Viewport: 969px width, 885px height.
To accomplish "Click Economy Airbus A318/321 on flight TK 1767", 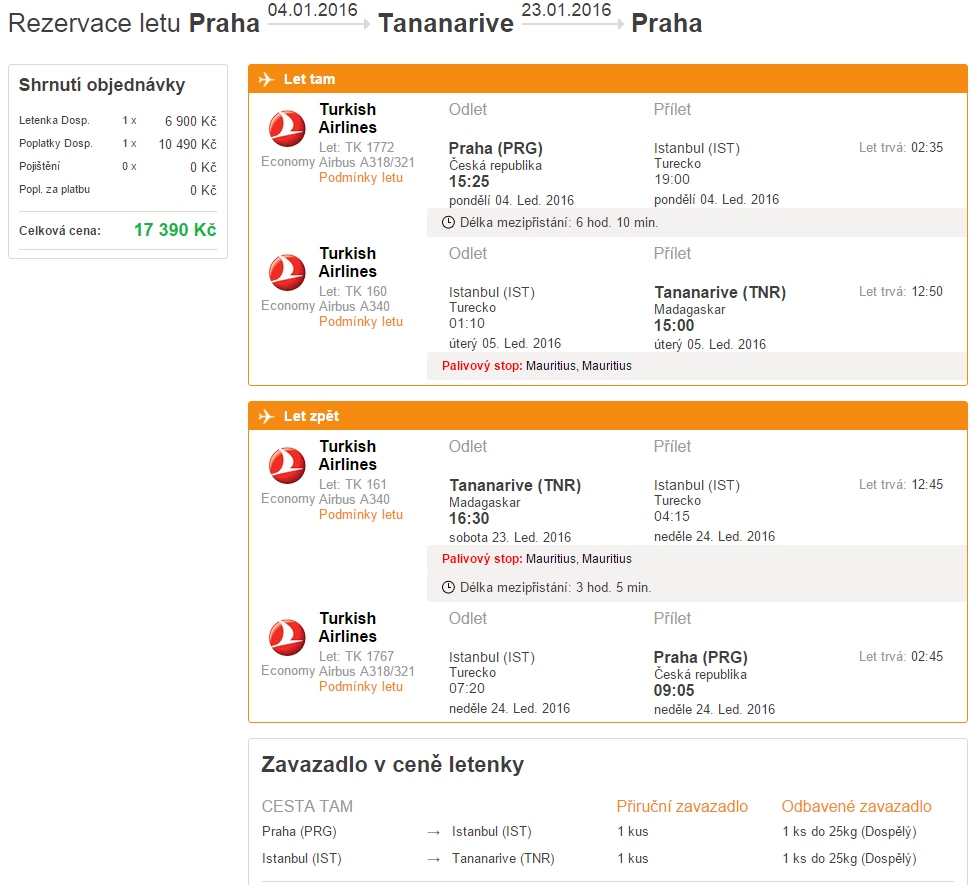I will point(337,671).
